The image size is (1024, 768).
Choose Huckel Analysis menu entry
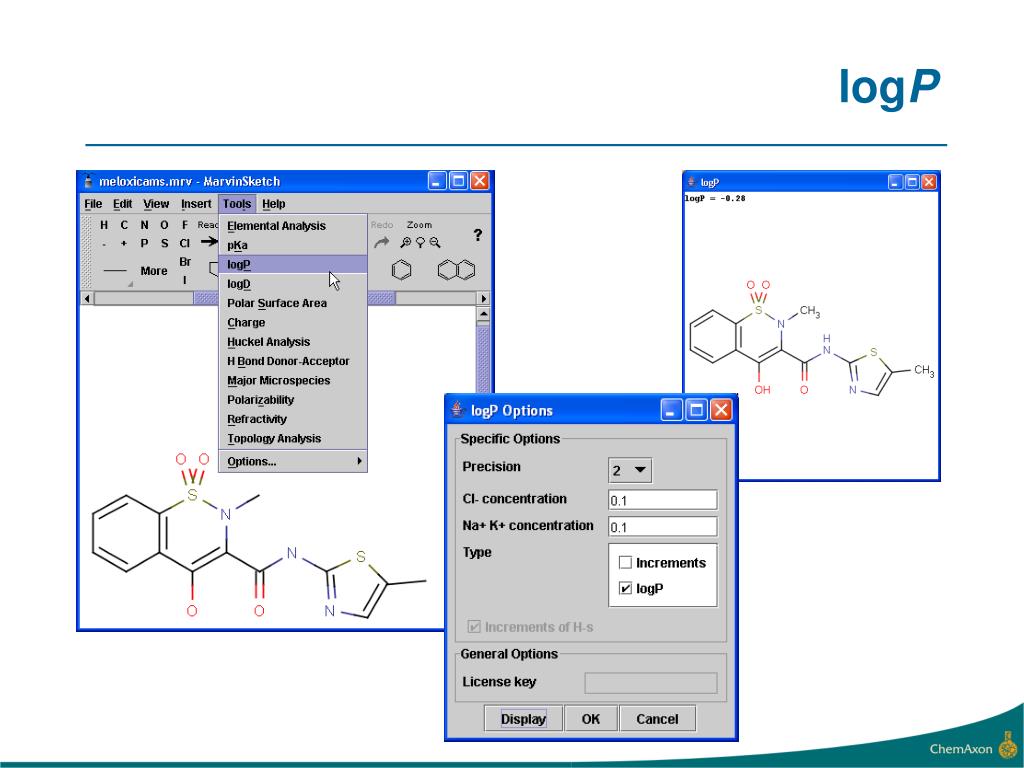point(293,342)
